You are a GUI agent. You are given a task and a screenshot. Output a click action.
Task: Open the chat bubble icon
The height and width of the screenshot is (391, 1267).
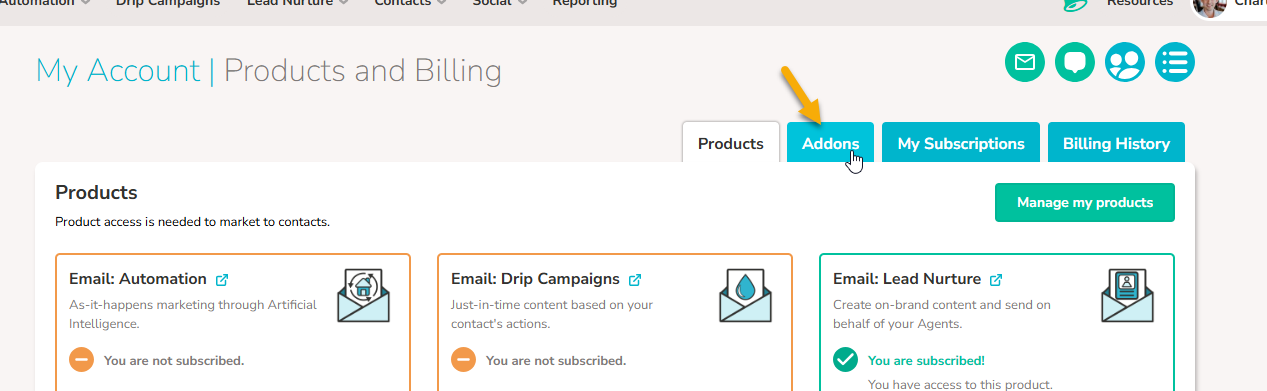(1075, 63)
